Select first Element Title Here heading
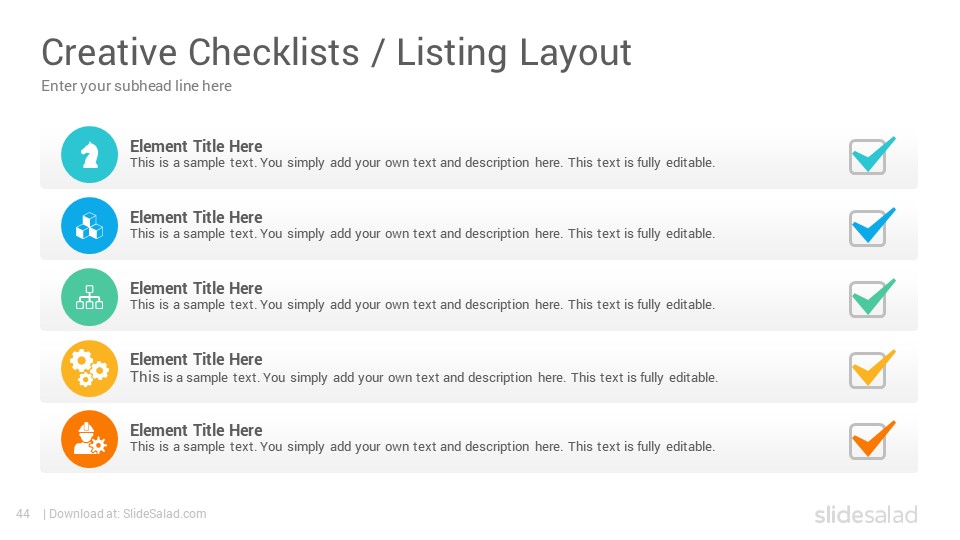Viewport: 960px width, 540px height. tap(196, 146)
